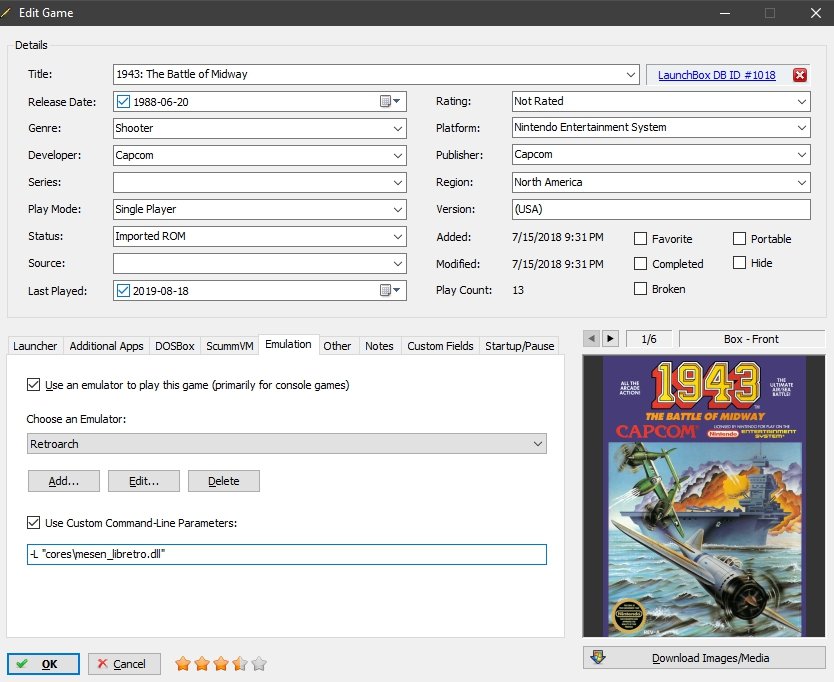
Task: Set rating to three stars
Action: [x=221, y=663]
